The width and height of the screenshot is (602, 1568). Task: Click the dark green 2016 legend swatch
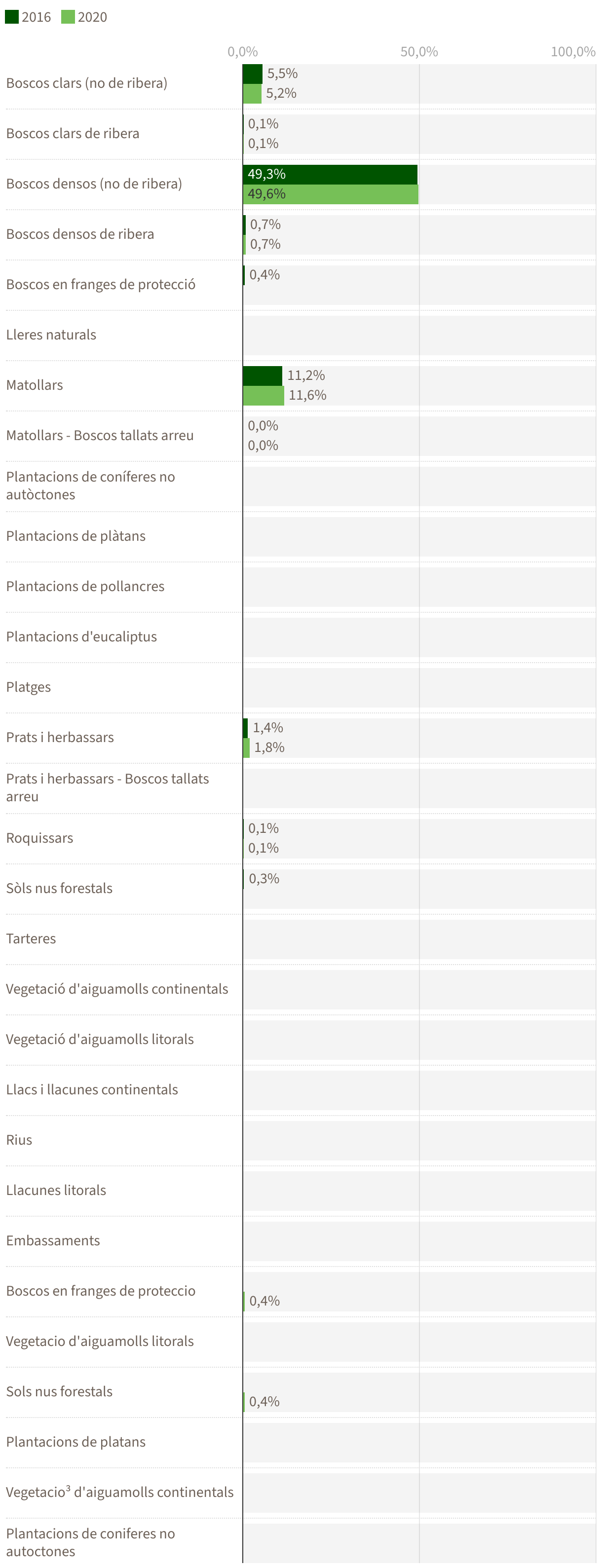[11, 16]
